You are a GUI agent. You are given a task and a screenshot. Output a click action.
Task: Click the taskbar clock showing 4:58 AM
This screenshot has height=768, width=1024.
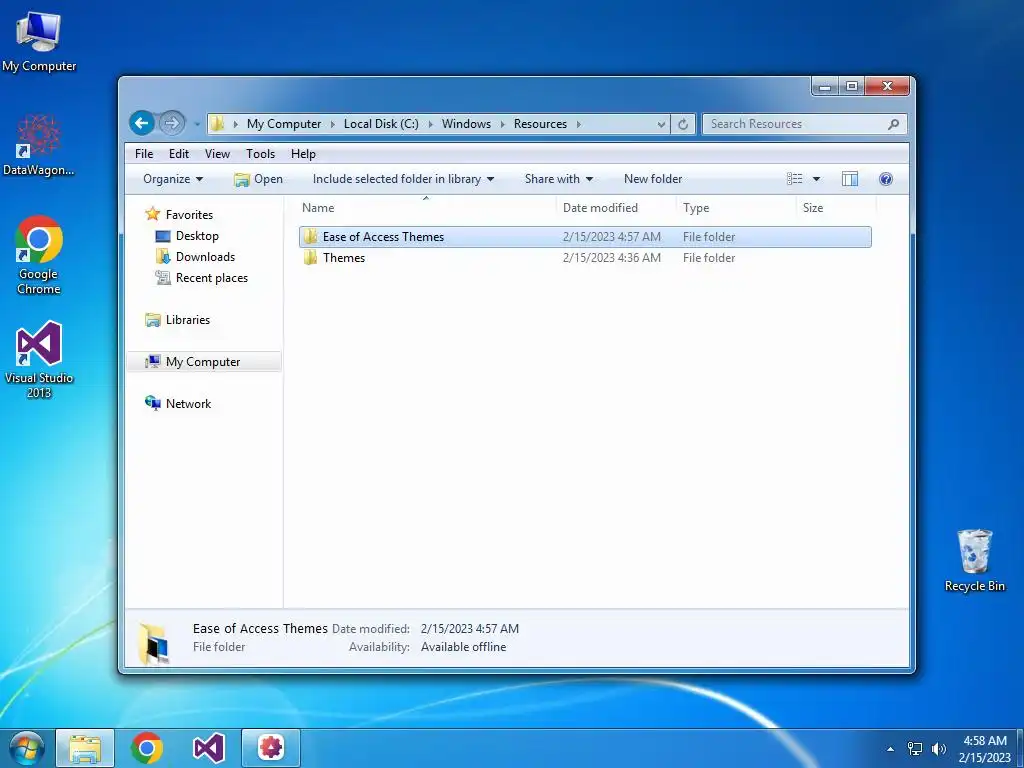click(x=985, y=749)
